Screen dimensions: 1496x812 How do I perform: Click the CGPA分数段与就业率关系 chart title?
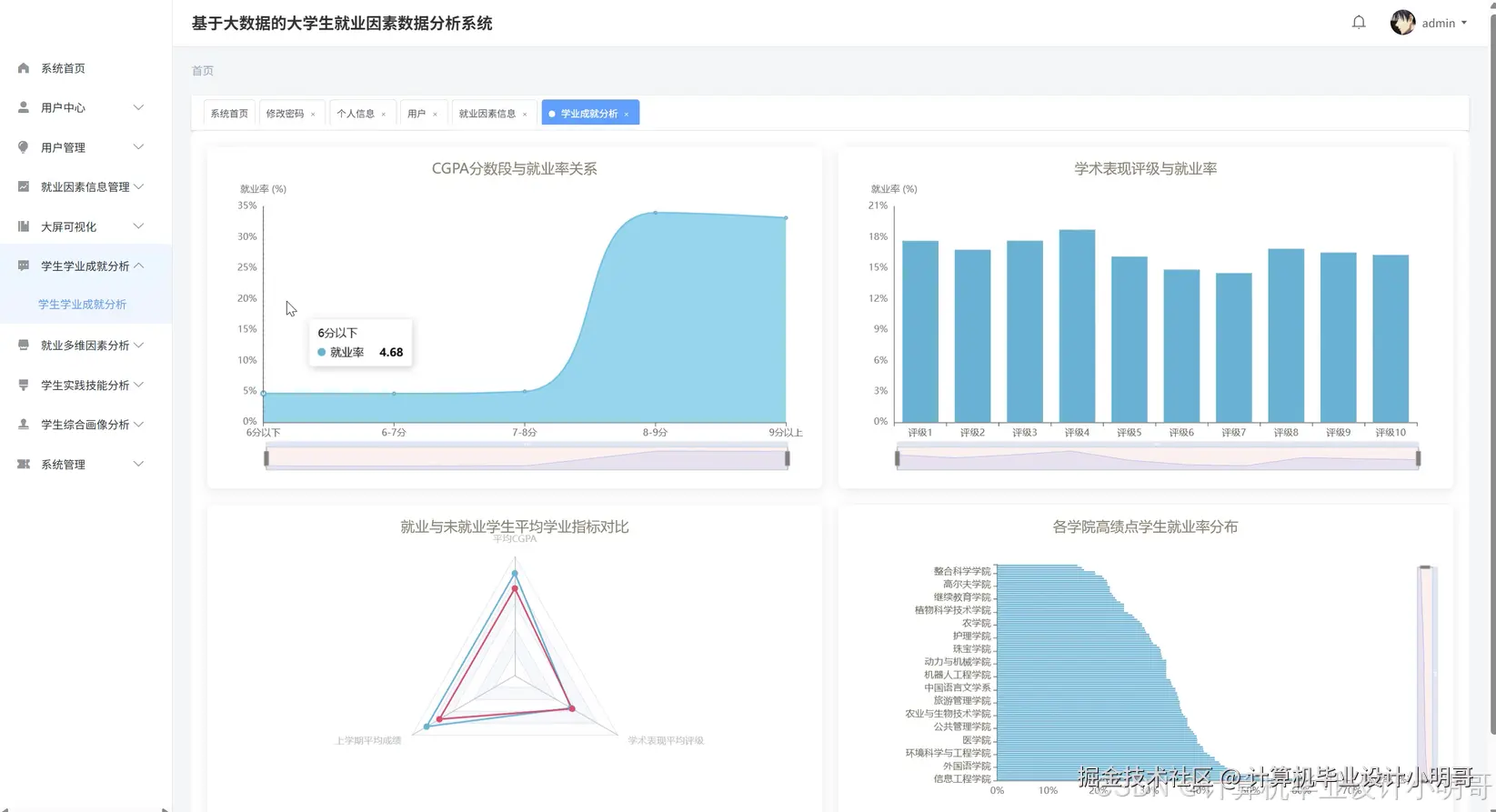tap(515, 169)
